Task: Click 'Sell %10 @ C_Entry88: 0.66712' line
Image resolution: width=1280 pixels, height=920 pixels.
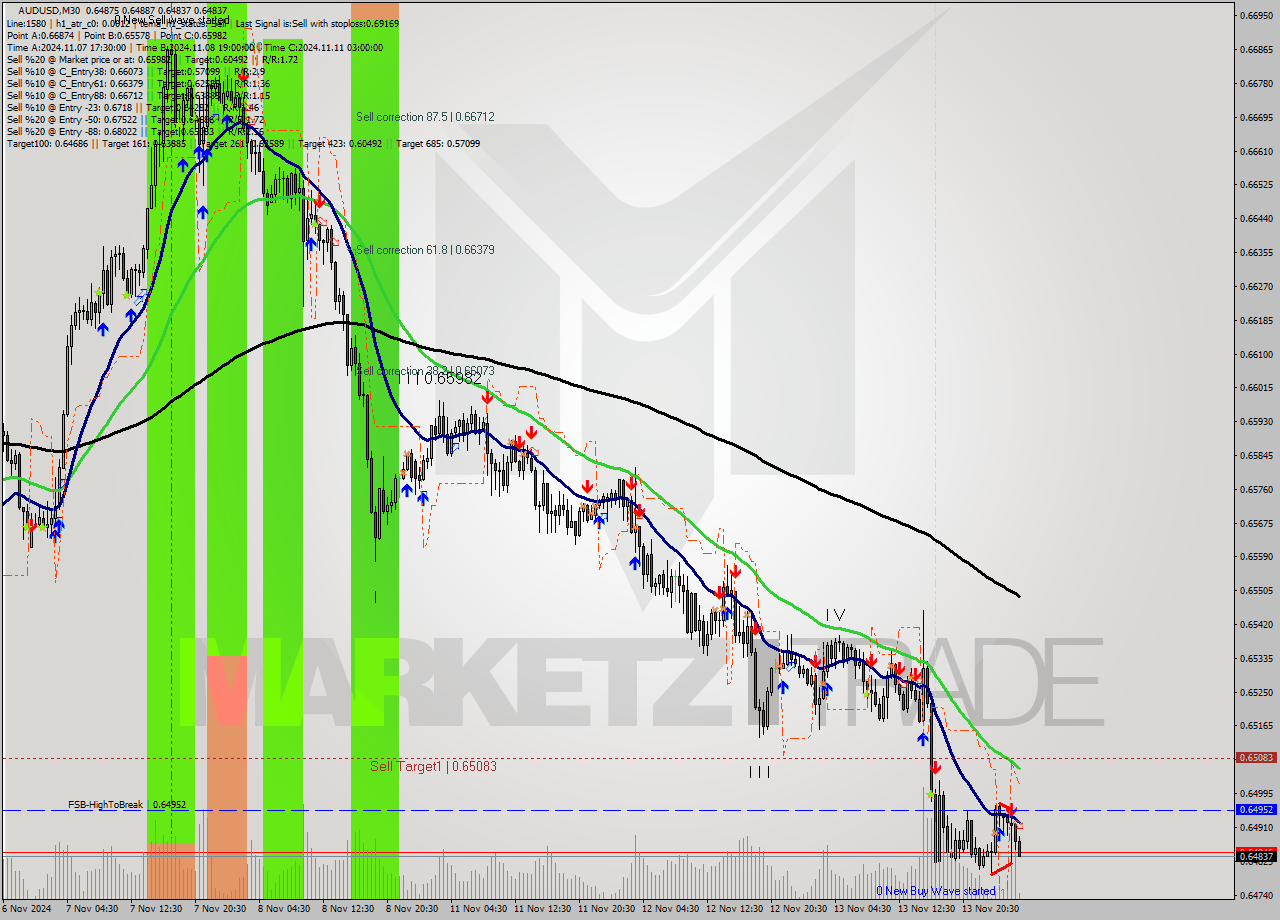Action: (75, 96)
